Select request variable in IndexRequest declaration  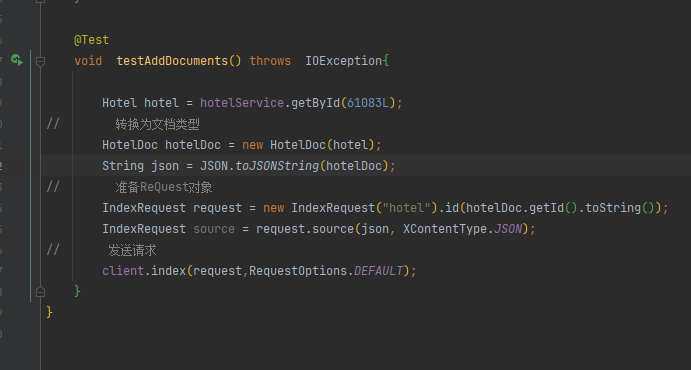point(217,208)
